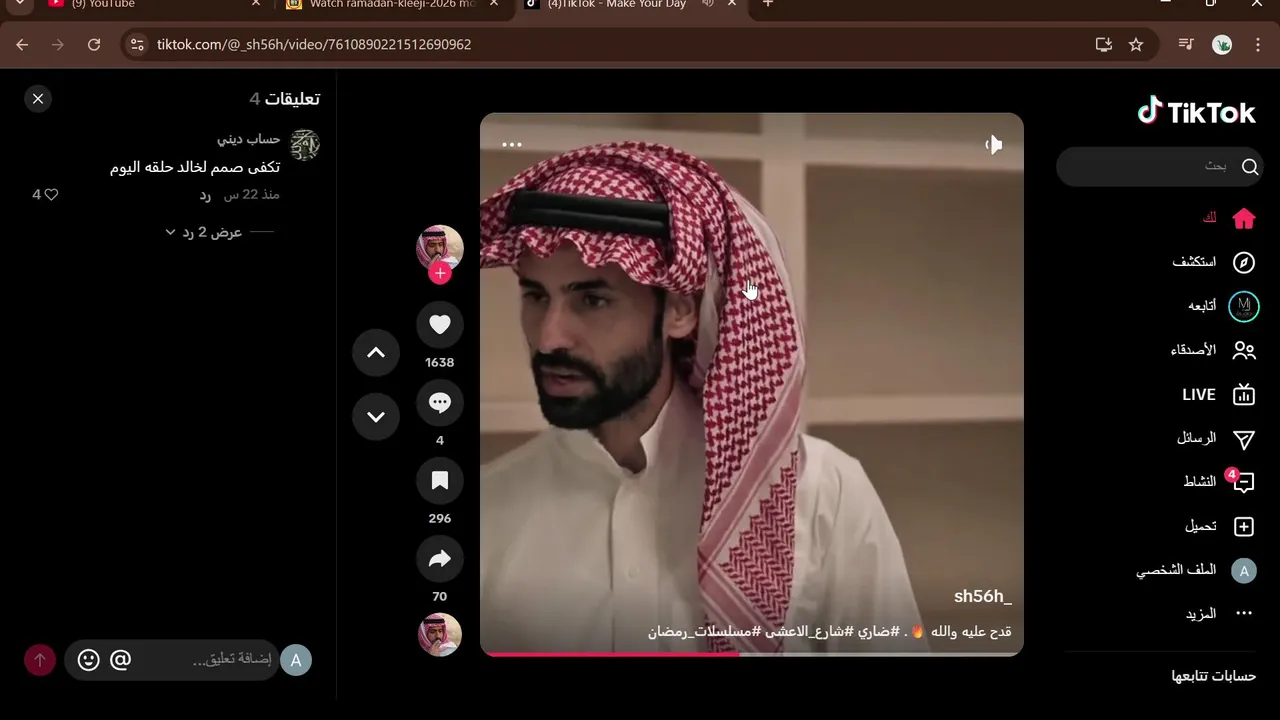The height and width of the screenshot is (720, 1280).
Task: Open Activity (النشاط) notifications
Action: [1218, 482]
